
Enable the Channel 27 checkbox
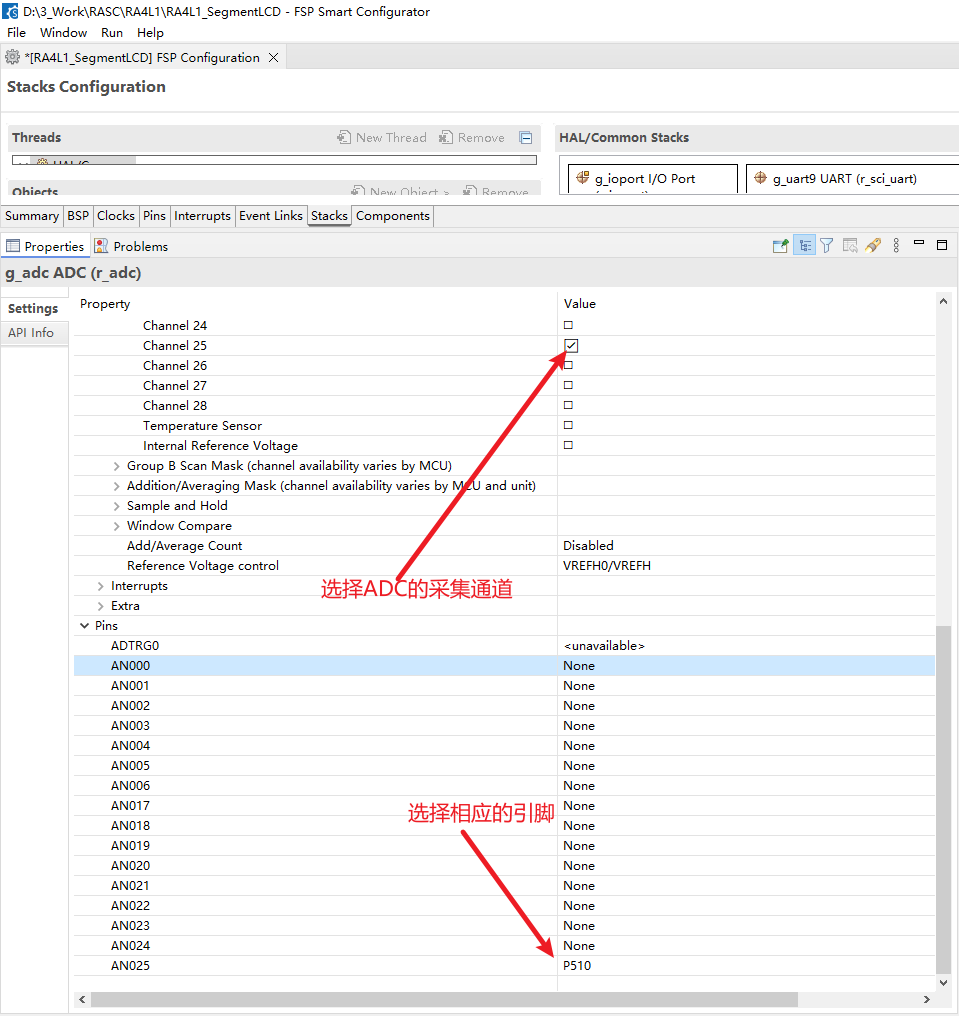tap(568, 386)
